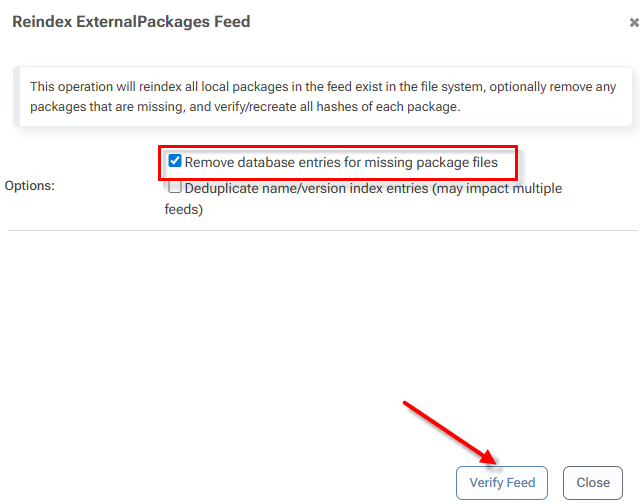Uncheck Remove database entries checkbox

click(175, 161)
